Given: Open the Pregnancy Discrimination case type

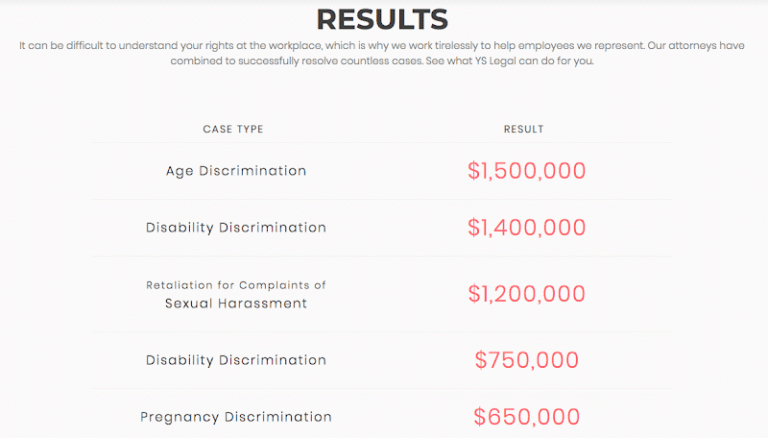Looking at the screenshot, I should click(236, 417).
